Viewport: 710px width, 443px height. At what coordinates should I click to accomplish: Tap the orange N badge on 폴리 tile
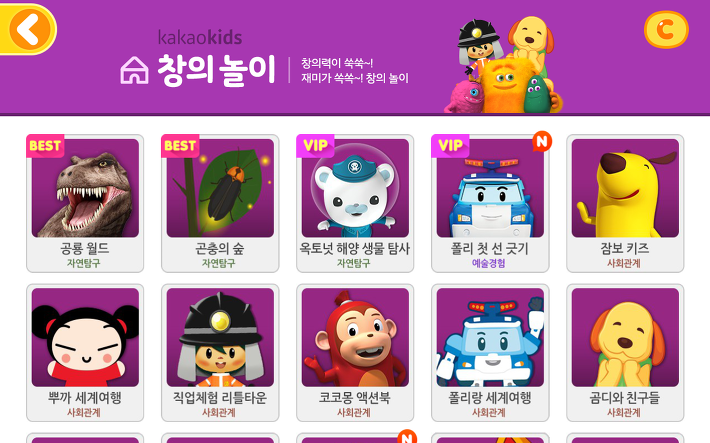(x=542, y=141)
